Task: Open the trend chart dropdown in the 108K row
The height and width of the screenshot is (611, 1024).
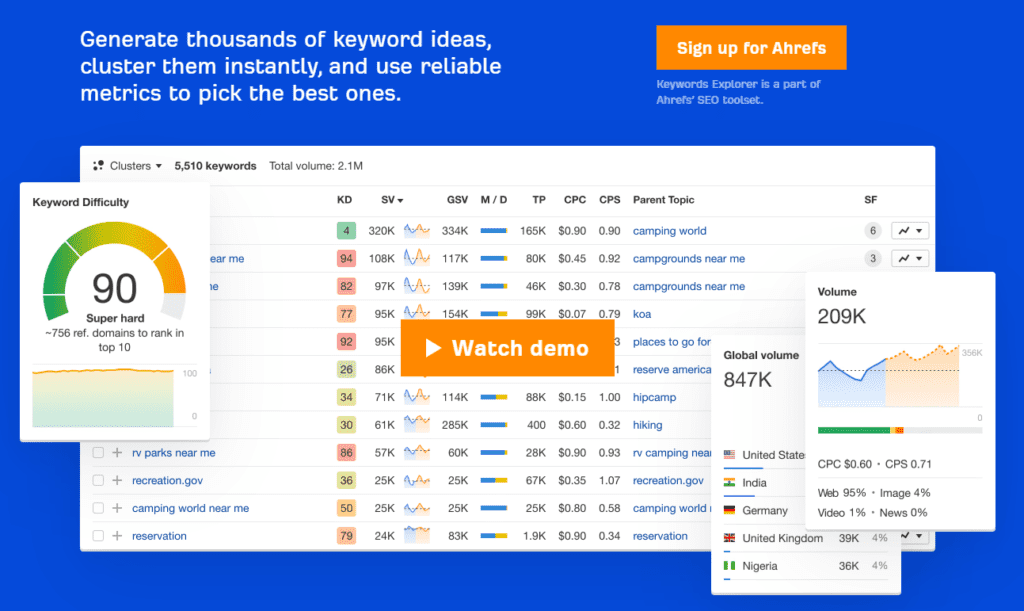Action: (x=910, y=258)
